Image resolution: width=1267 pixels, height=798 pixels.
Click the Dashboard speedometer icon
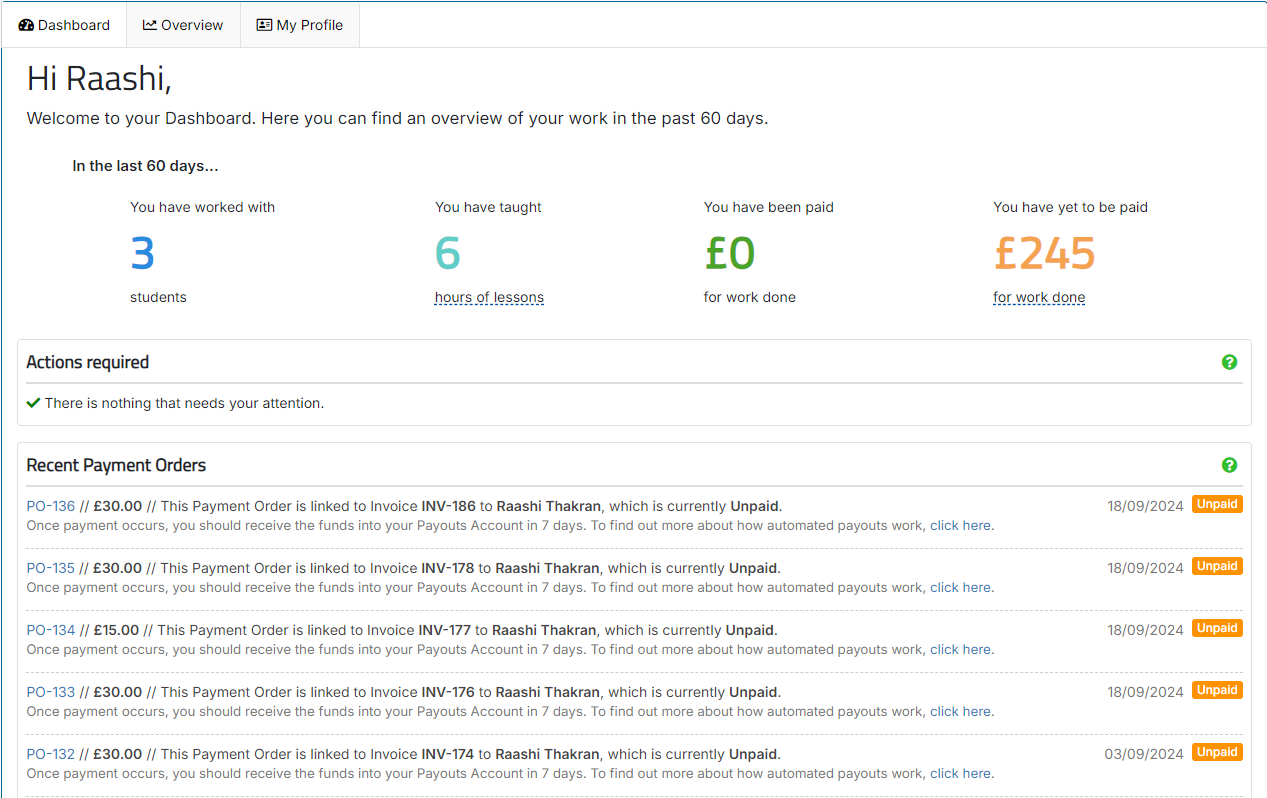[x=25, y=24]
